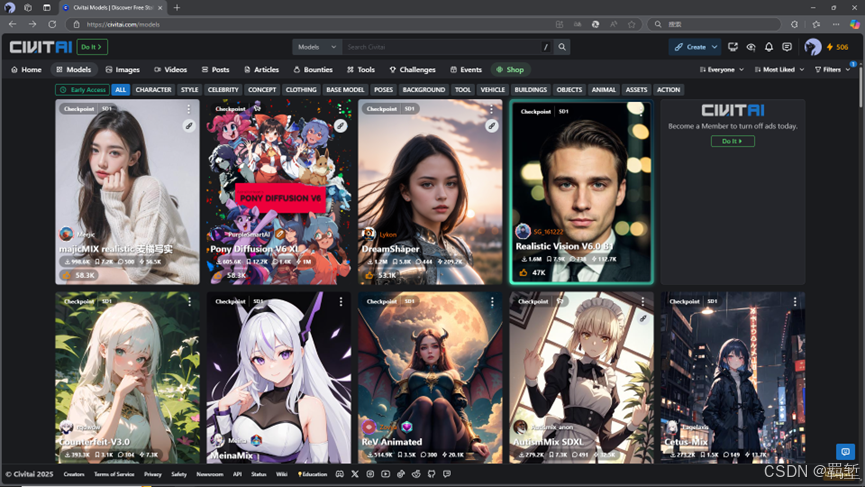865x487 pixels.
Task: Select the ALL category chip
Action: [120, 90]
